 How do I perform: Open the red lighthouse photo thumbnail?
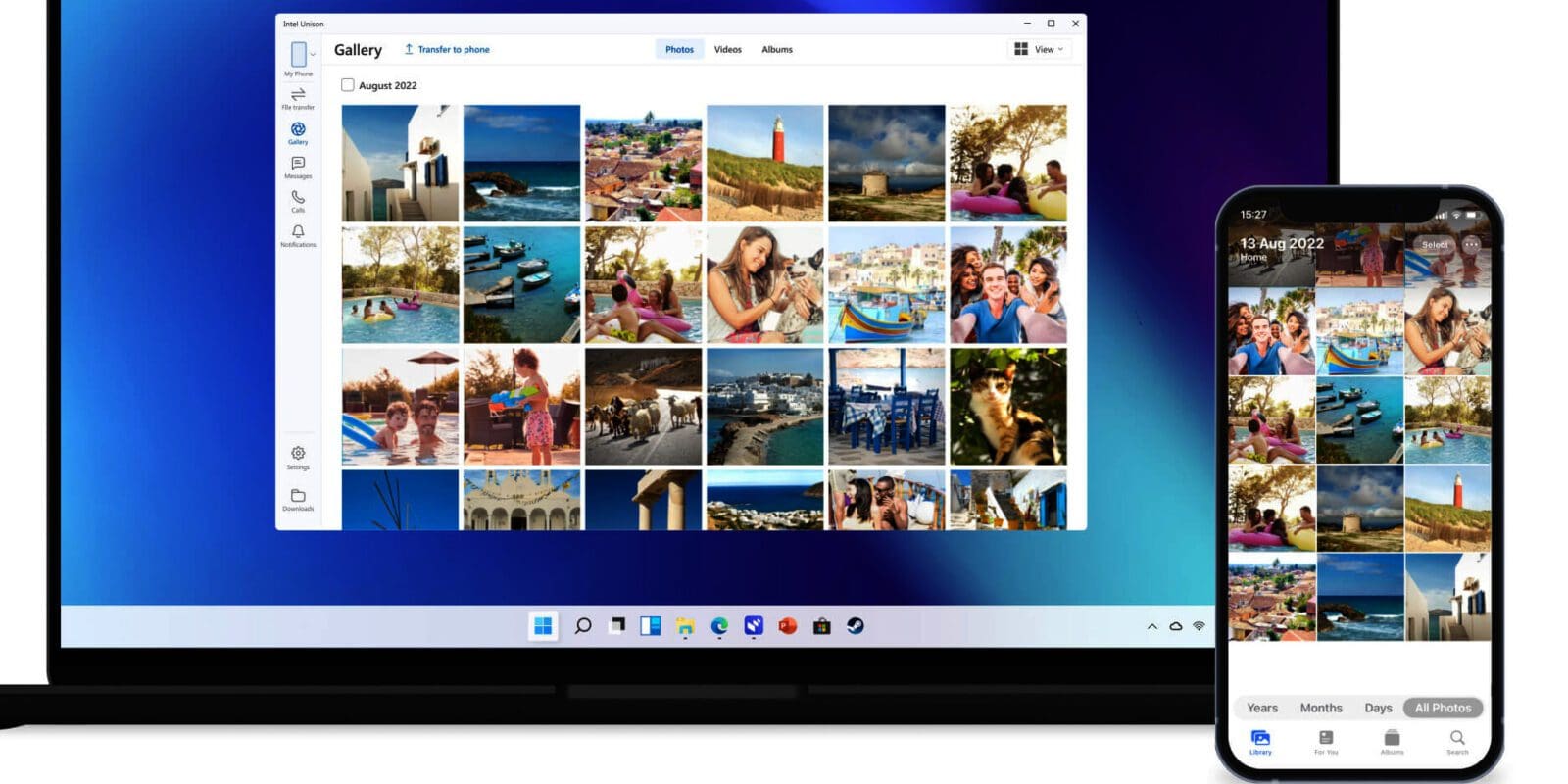pos(764,163)
